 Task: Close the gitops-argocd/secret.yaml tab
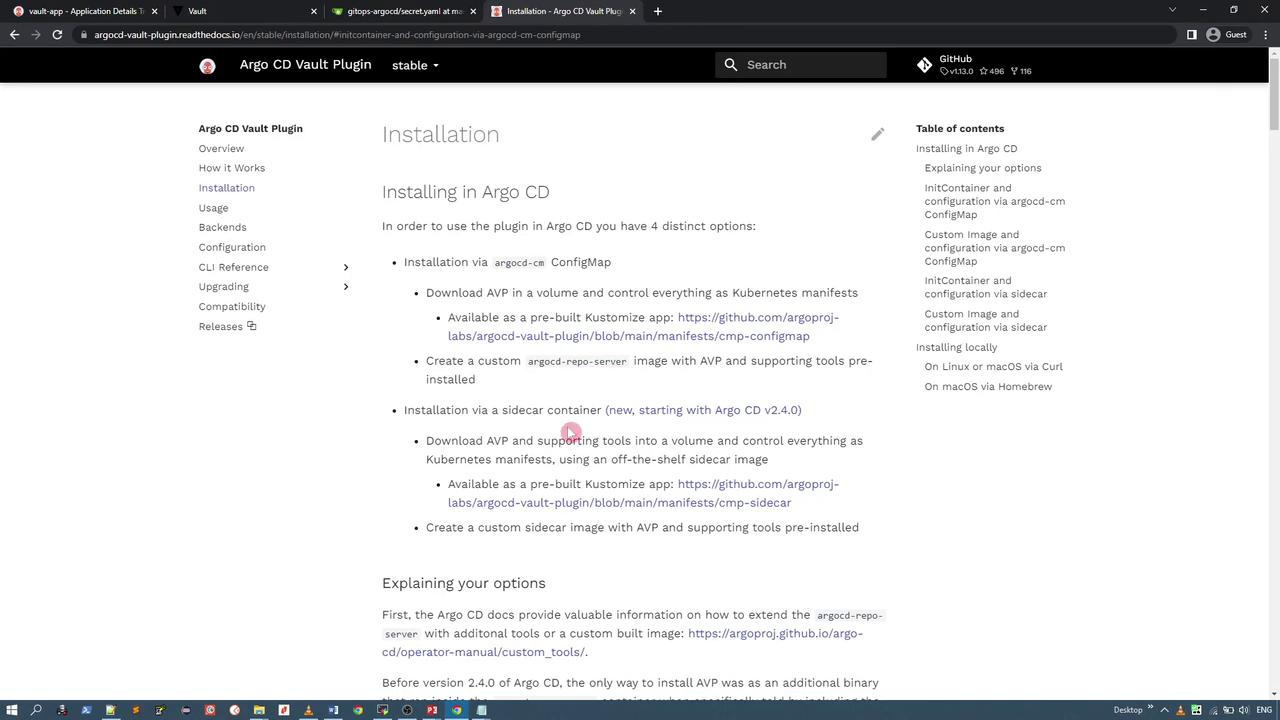coord(473,11)
